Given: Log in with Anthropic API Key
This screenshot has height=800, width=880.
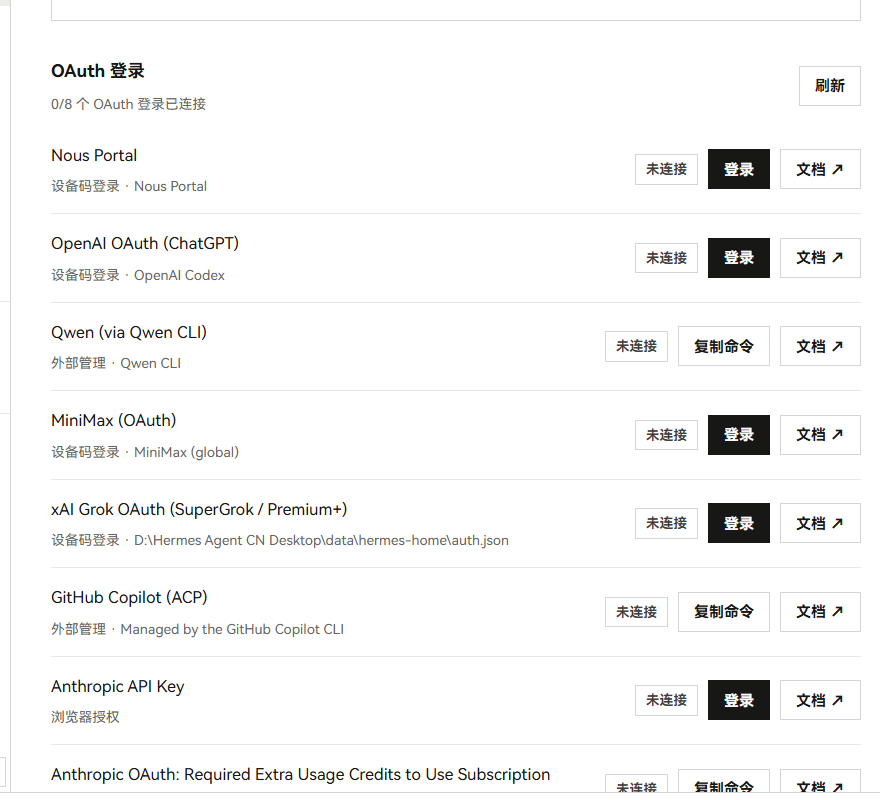Looking at the screenshot, I should pos(738,700).
